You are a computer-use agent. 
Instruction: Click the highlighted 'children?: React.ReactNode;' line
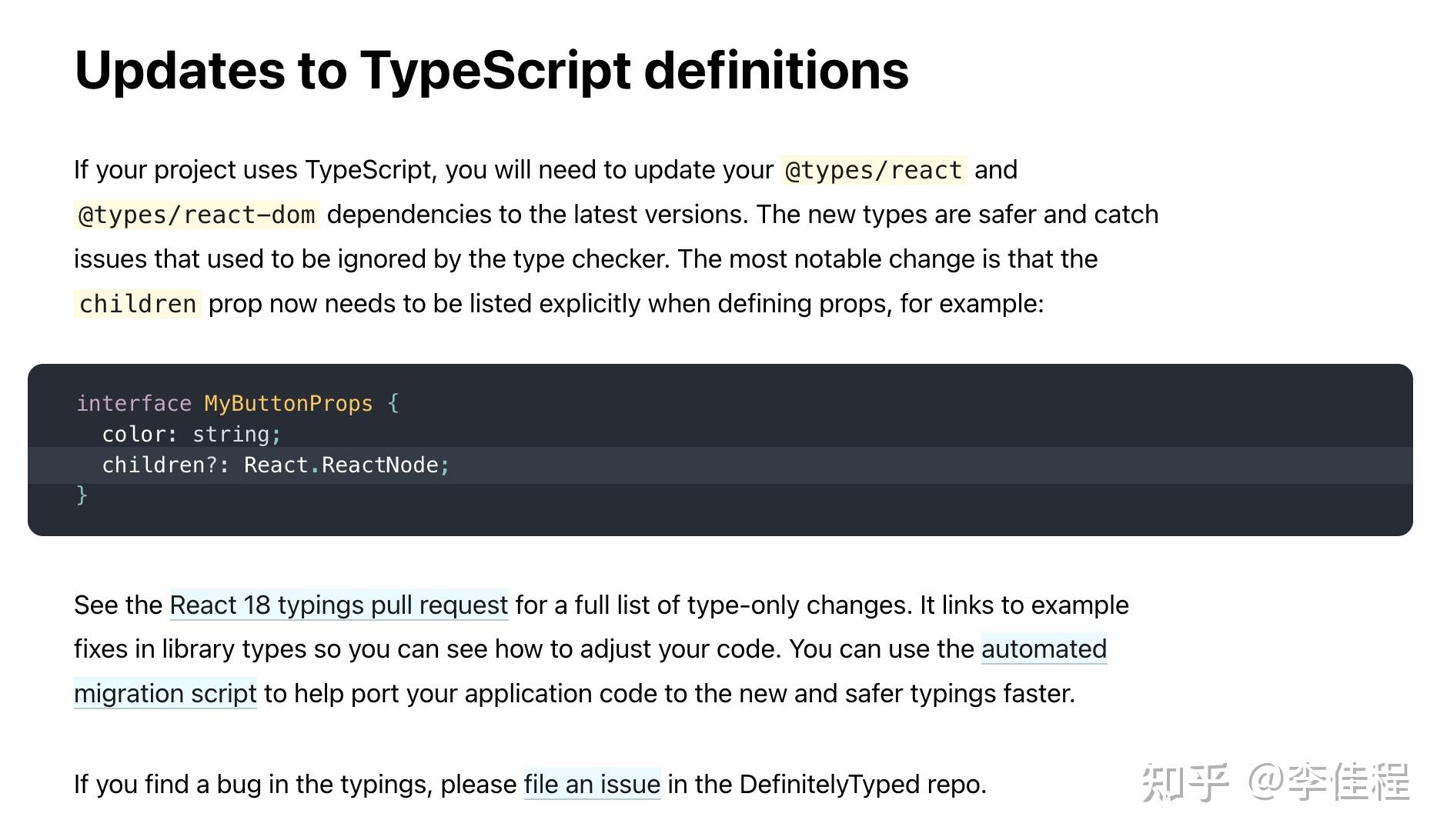(x=720, y=465)
